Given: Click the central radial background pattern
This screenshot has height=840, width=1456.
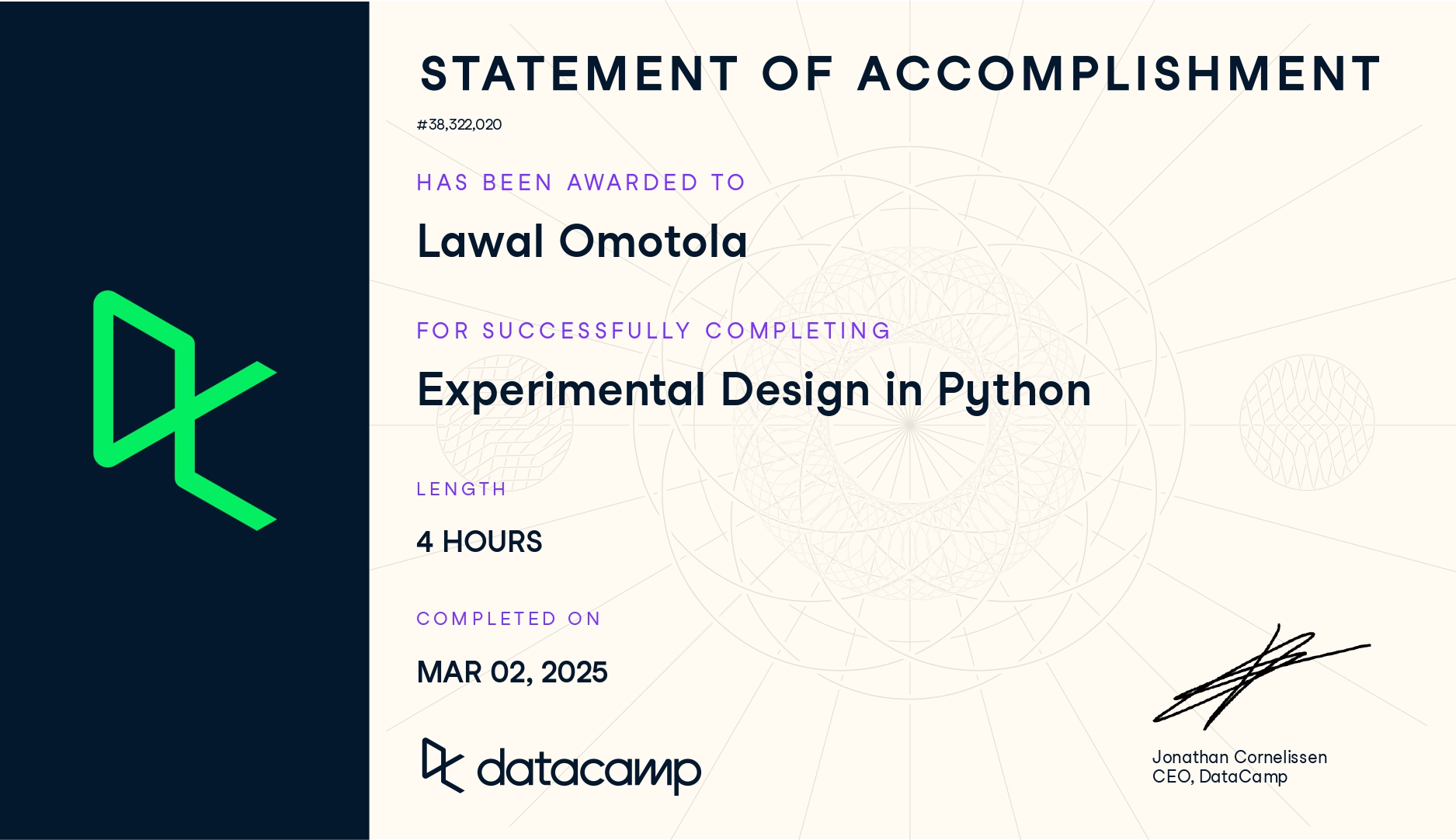Looking at the screenshot, I should pos(909,424).
